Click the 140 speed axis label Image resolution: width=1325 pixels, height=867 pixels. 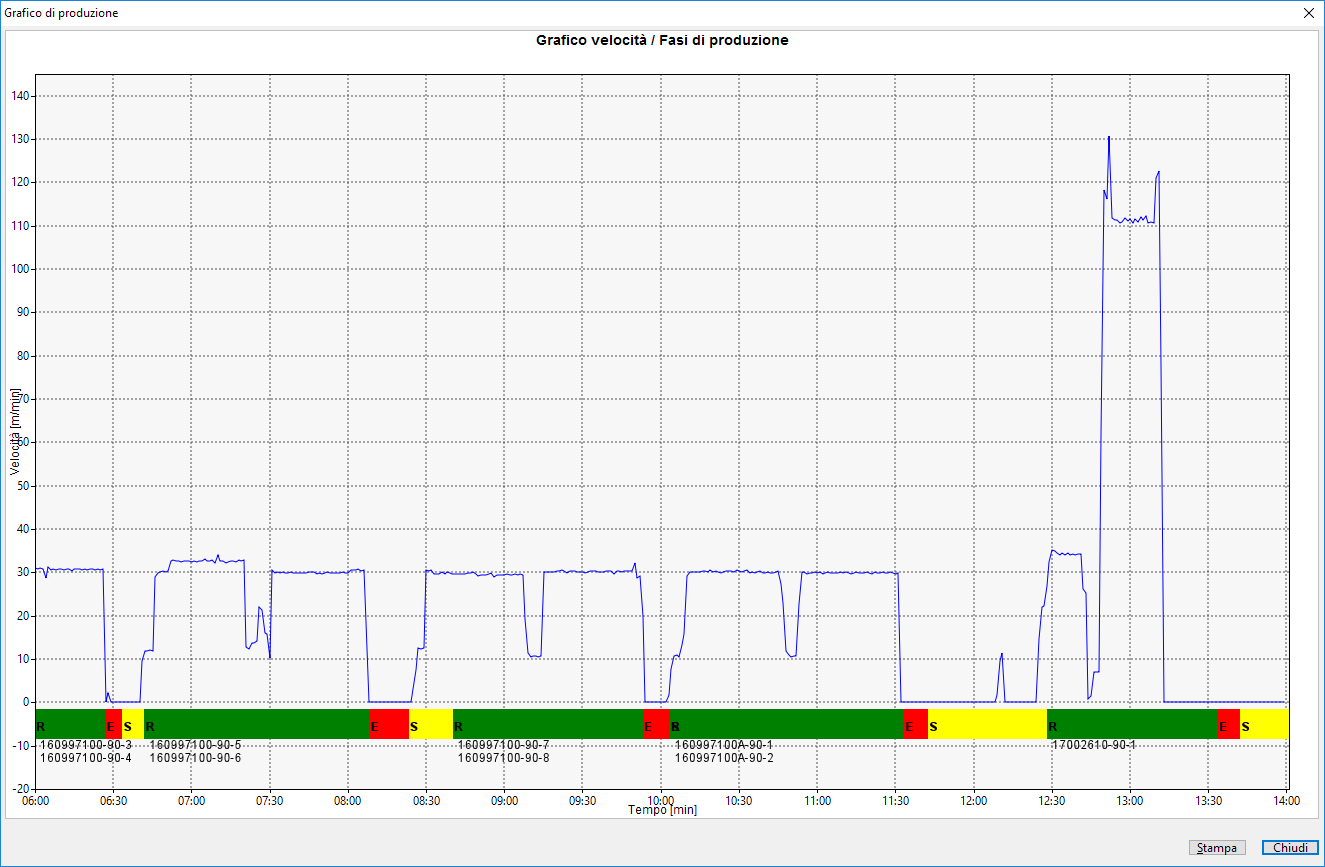coord(21,96)
